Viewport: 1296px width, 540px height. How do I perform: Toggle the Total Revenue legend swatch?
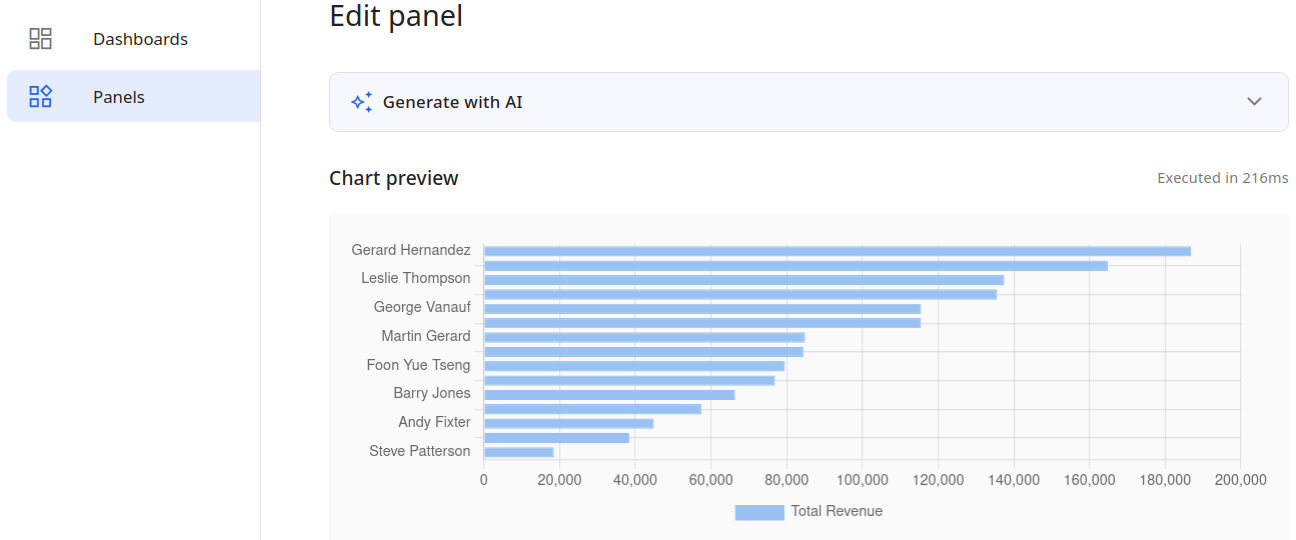tap(759, 512)
